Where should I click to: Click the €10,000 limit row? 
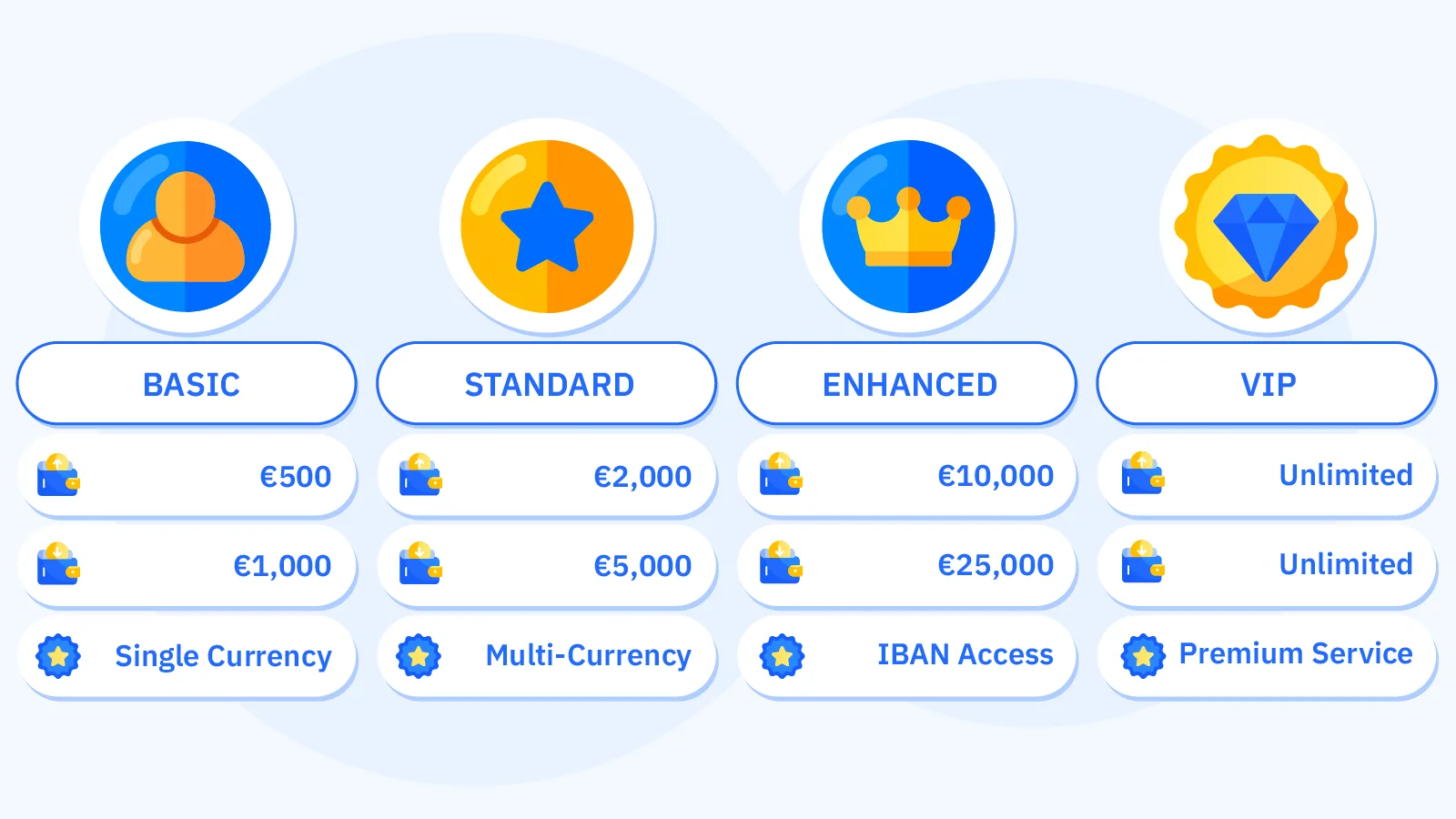pos(907,476)
